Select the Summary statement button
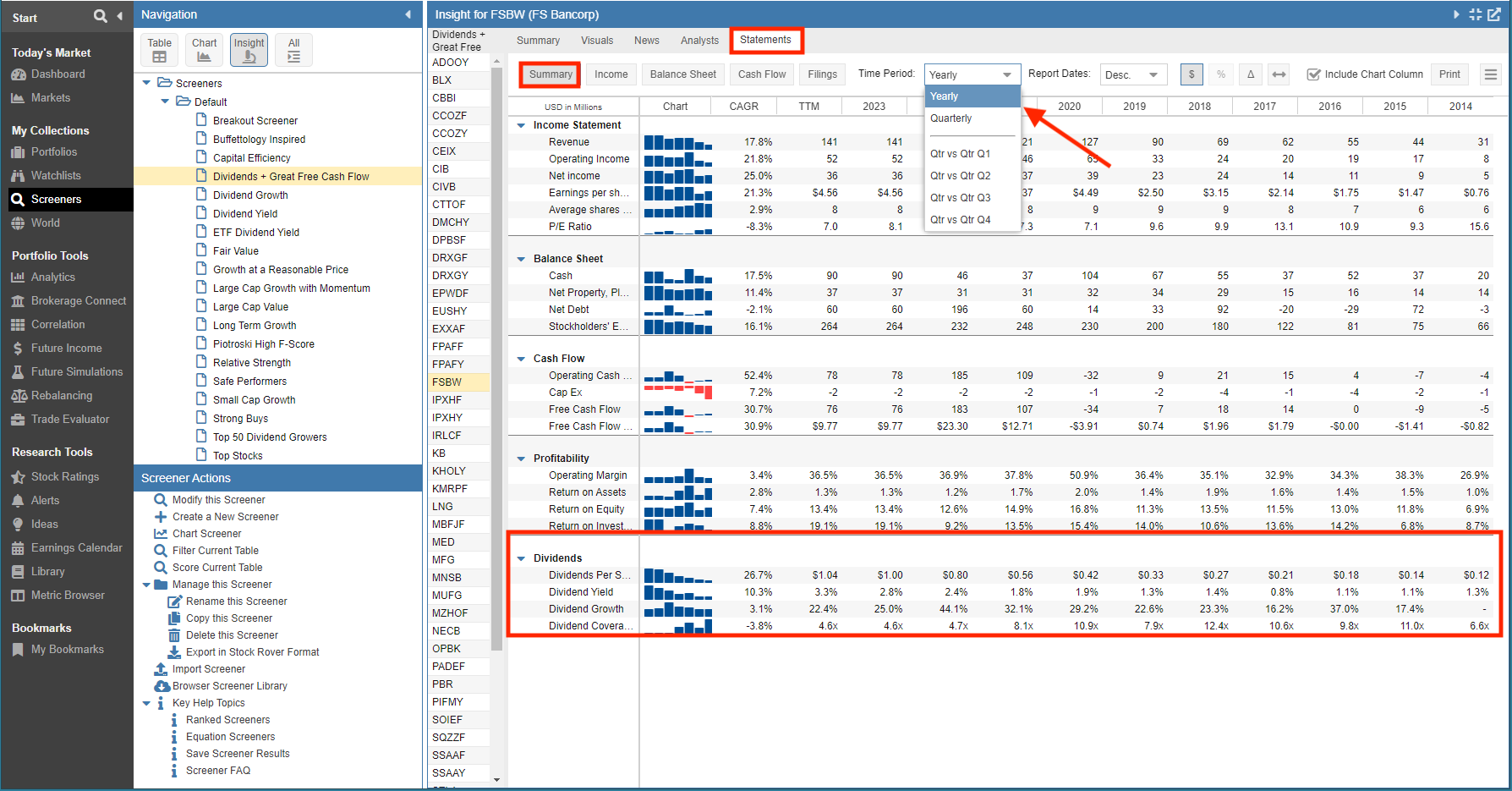 coord(551,74)
